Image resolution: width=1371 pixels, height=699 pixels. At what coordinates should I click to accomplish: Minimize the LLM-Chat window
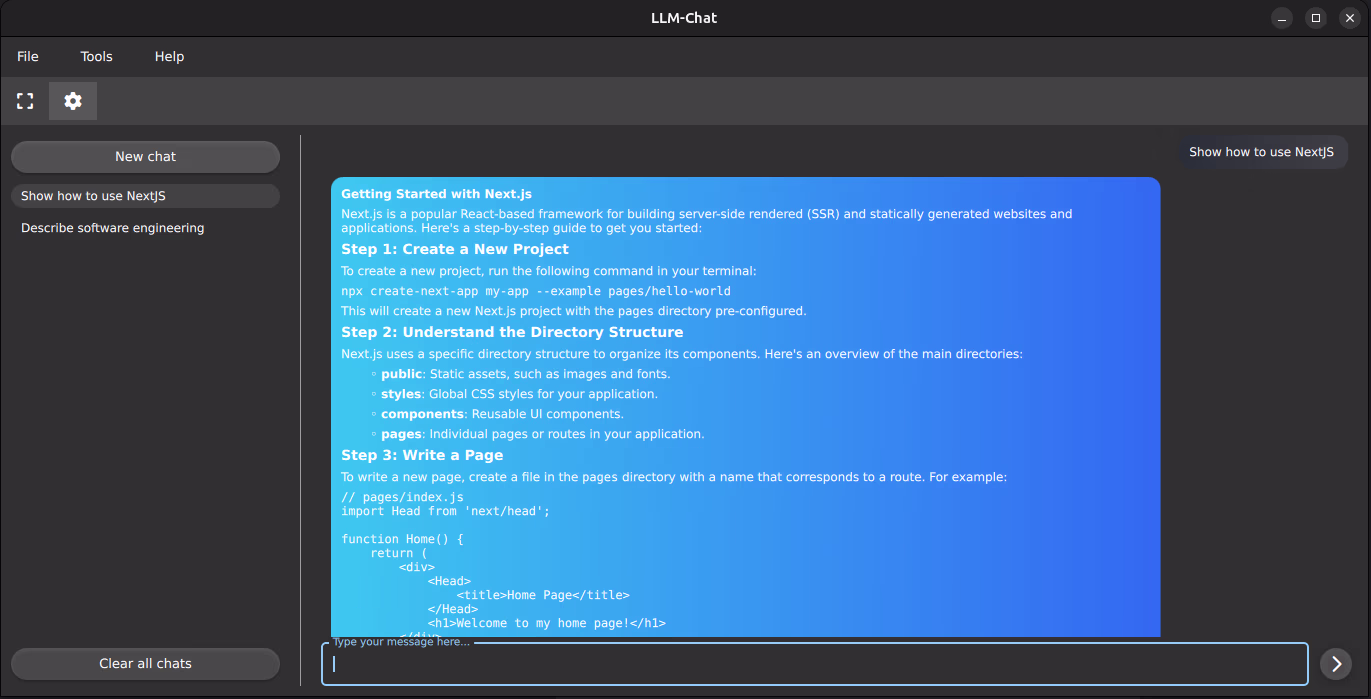pyautogui.click(x=1282, y=18)
